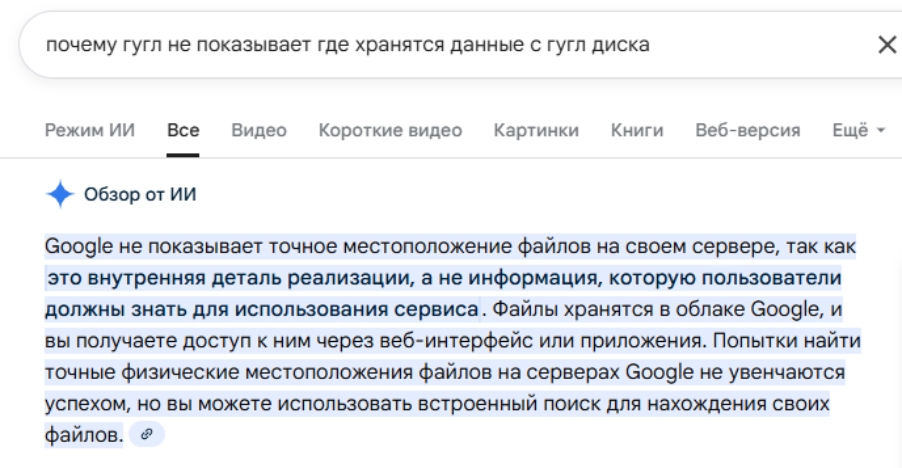
Task: Click inside the search query field
Action: (x=400, y=44)
